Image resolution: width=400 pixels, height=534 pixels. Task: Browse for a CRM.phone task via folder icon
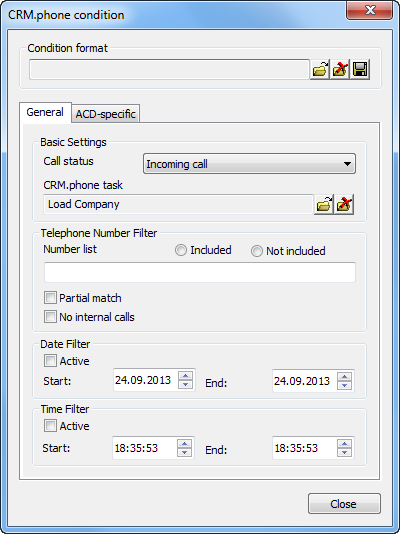[324, 204]
